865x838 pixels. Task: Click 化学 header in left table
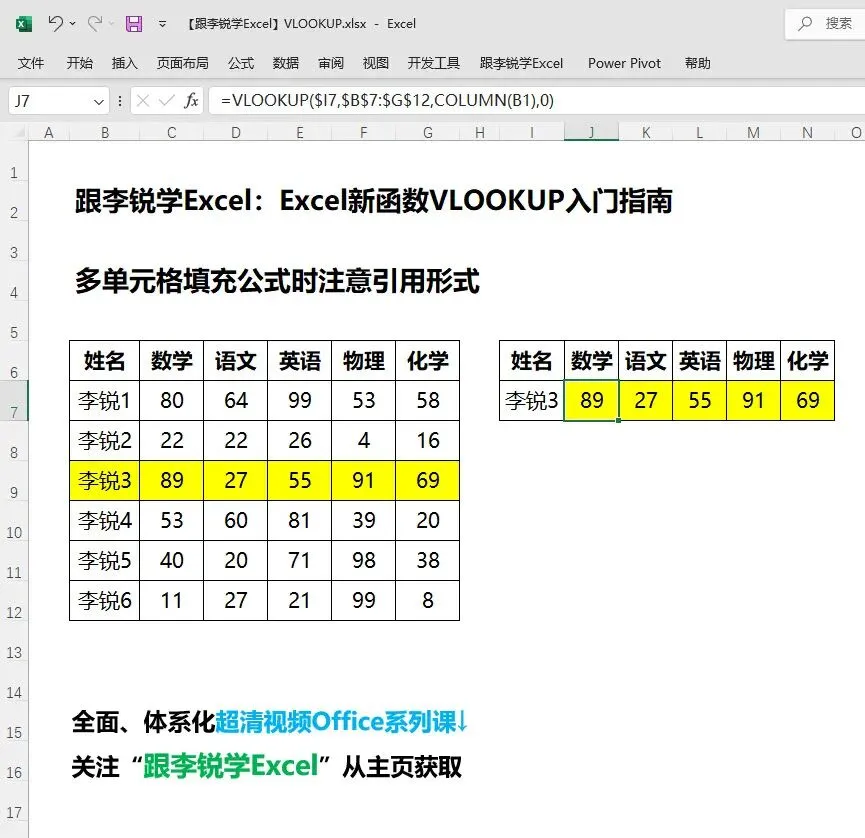coord(428,361)
